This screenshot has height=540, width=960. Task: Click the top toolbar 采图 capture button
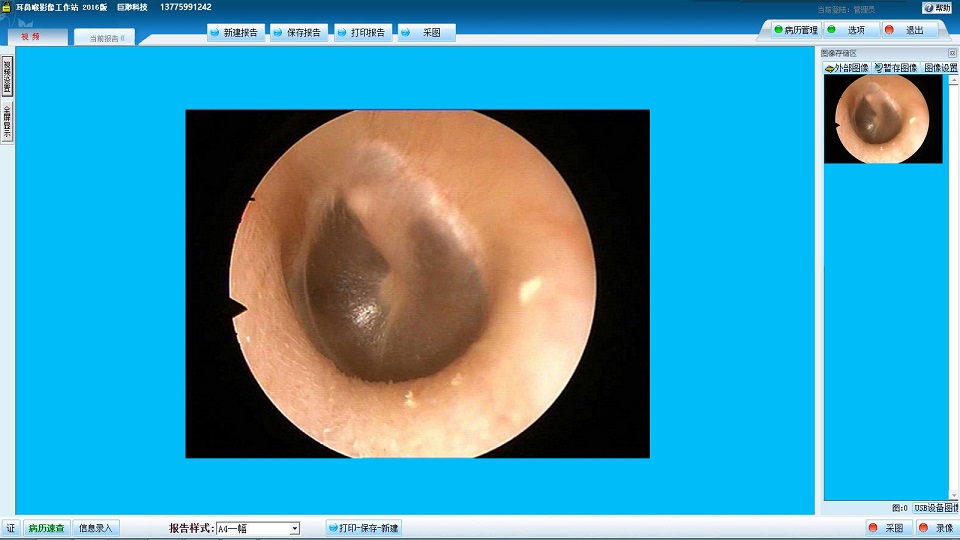426,32
